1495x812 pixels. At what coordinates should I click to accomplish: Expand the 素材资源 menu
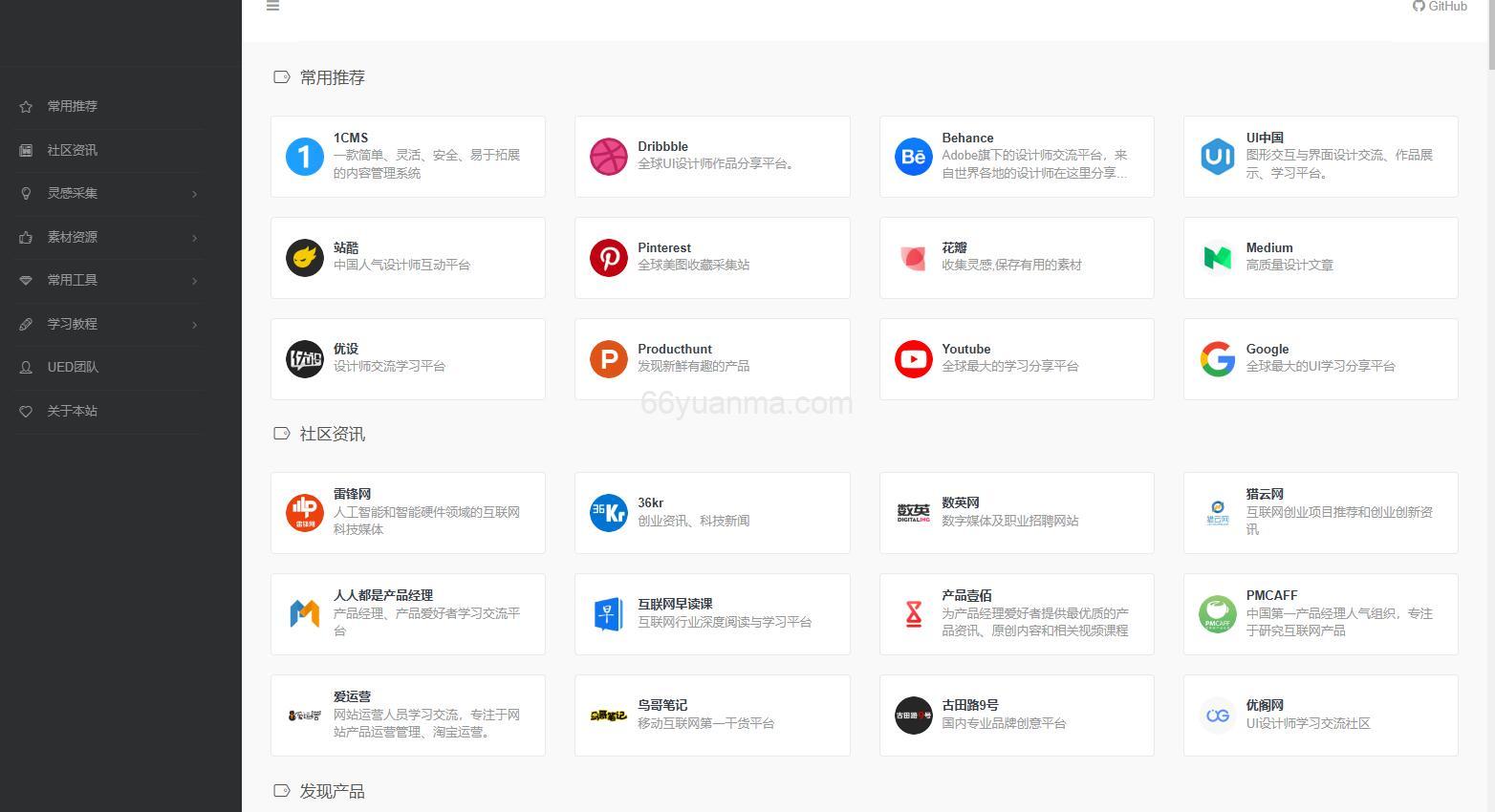point(74,237)
